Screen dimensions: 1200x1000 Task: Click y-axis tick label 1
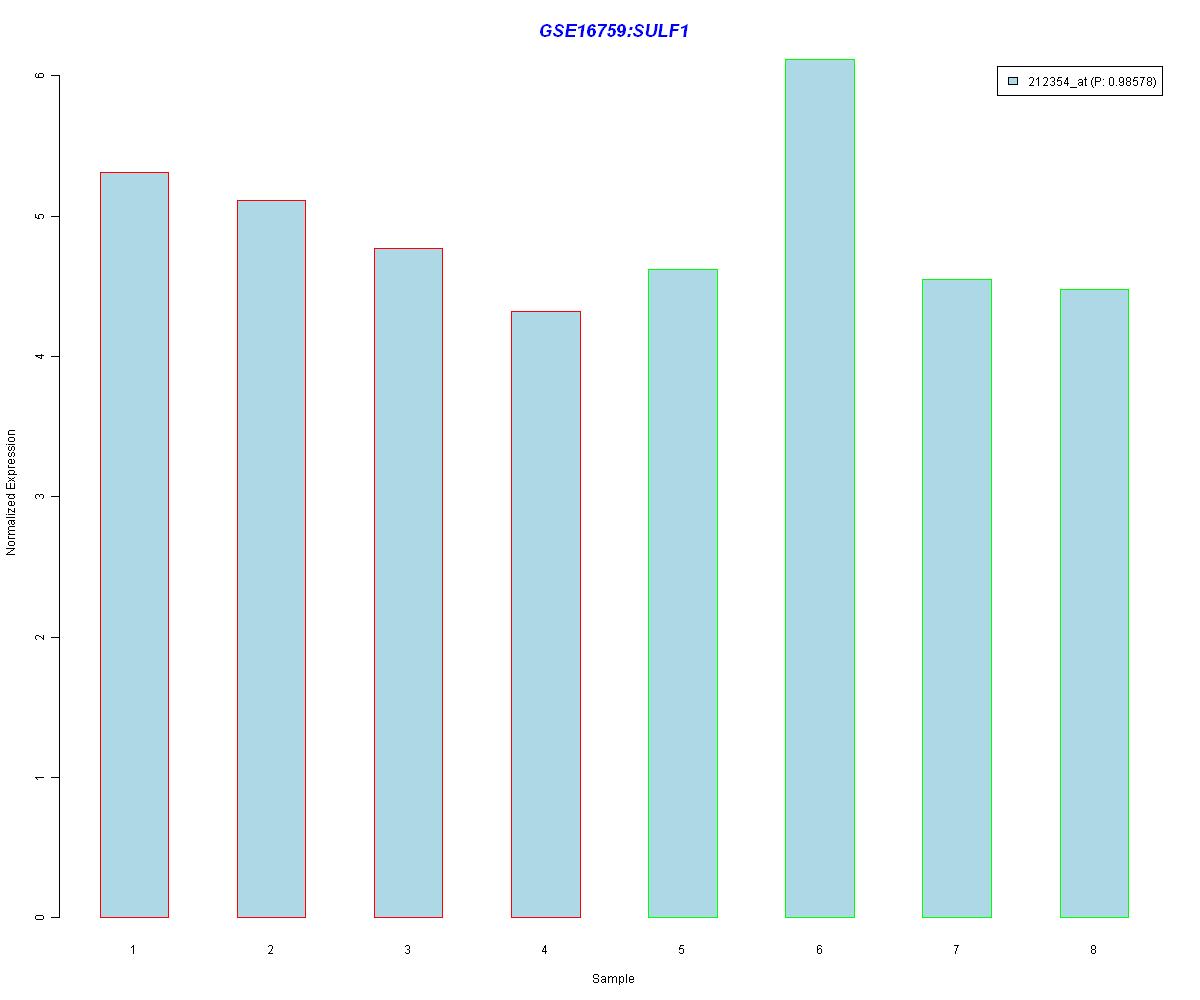[x=39, y=777]
